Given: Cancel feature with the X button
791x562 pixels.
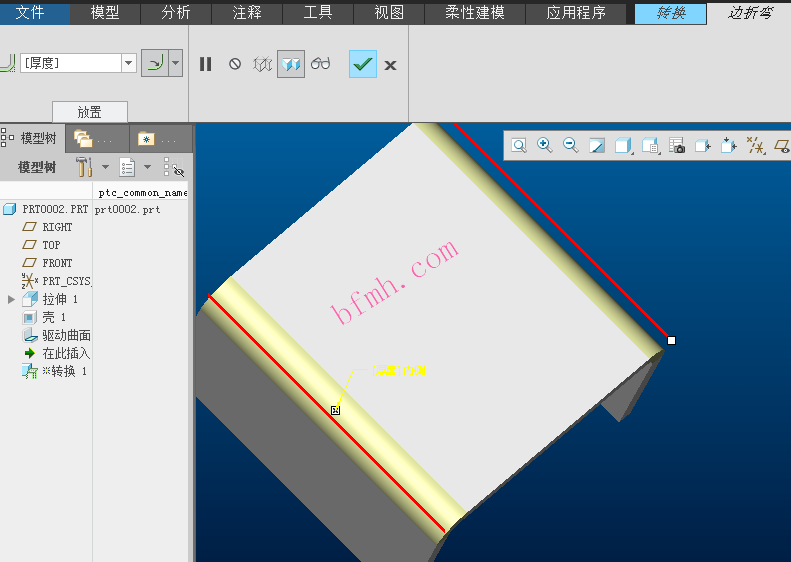Looking at the screenshot, I should (x=390, y=65).
